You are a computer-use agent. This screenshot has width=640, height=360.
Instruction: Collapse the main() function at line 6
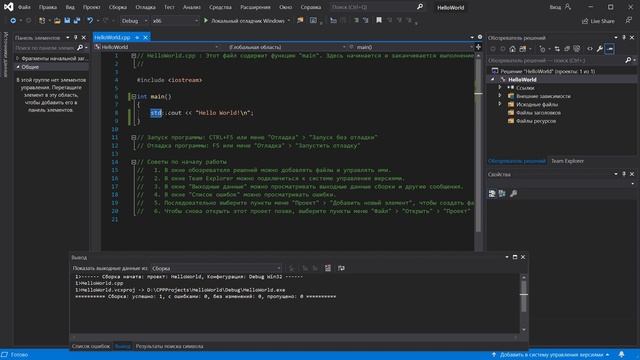[133, 97]
